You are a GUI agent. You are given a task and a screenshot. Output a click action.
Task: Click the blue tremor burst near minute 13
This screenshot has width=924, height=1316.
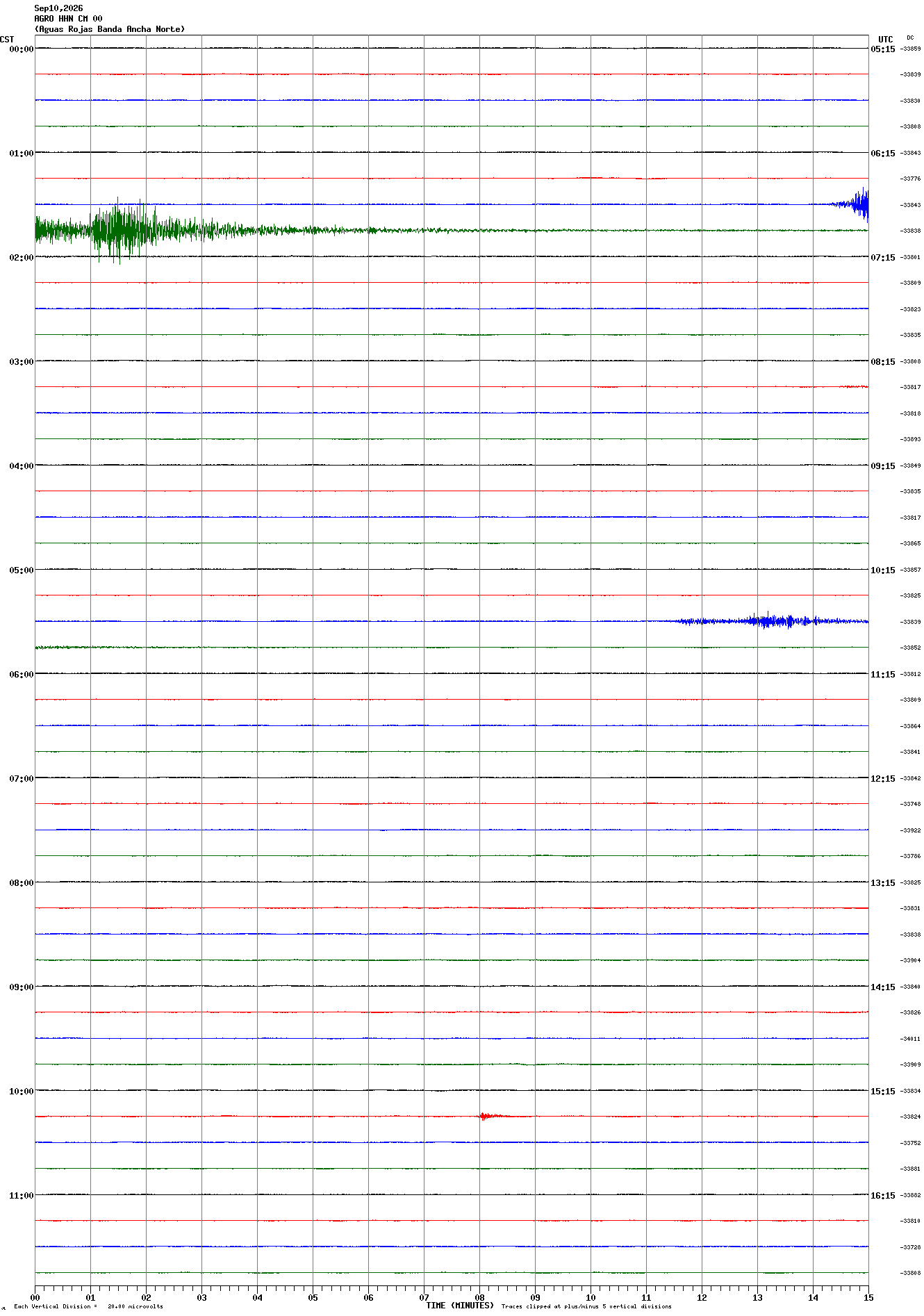pyautogui.click(x=771, y=620)
